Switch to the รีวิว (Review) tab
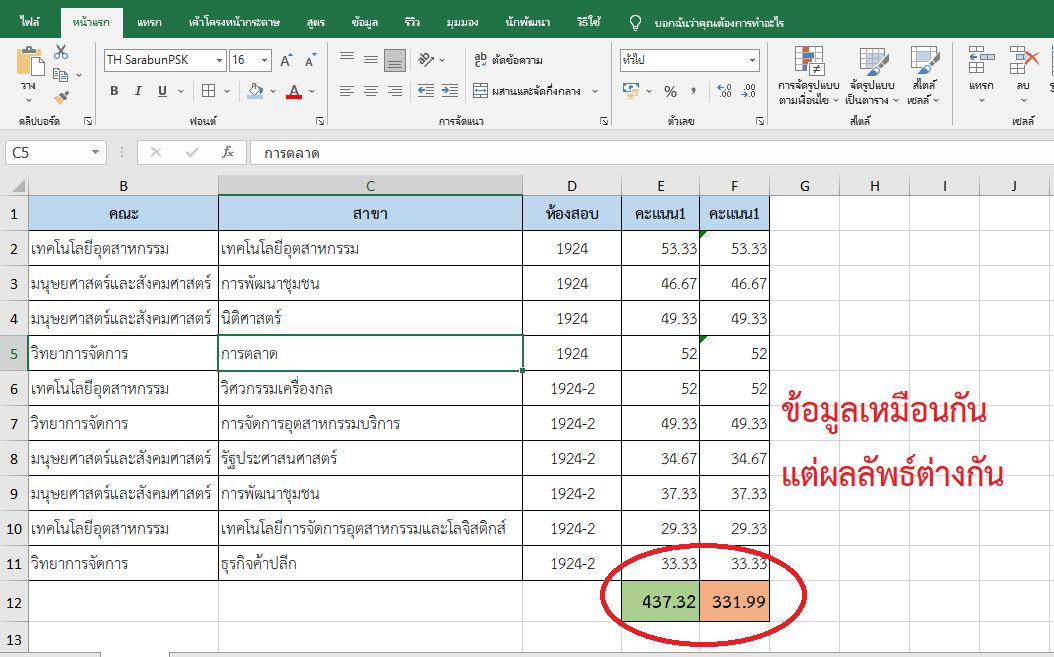Screen dimensions: 1054x657 click(x=412, y=22)
